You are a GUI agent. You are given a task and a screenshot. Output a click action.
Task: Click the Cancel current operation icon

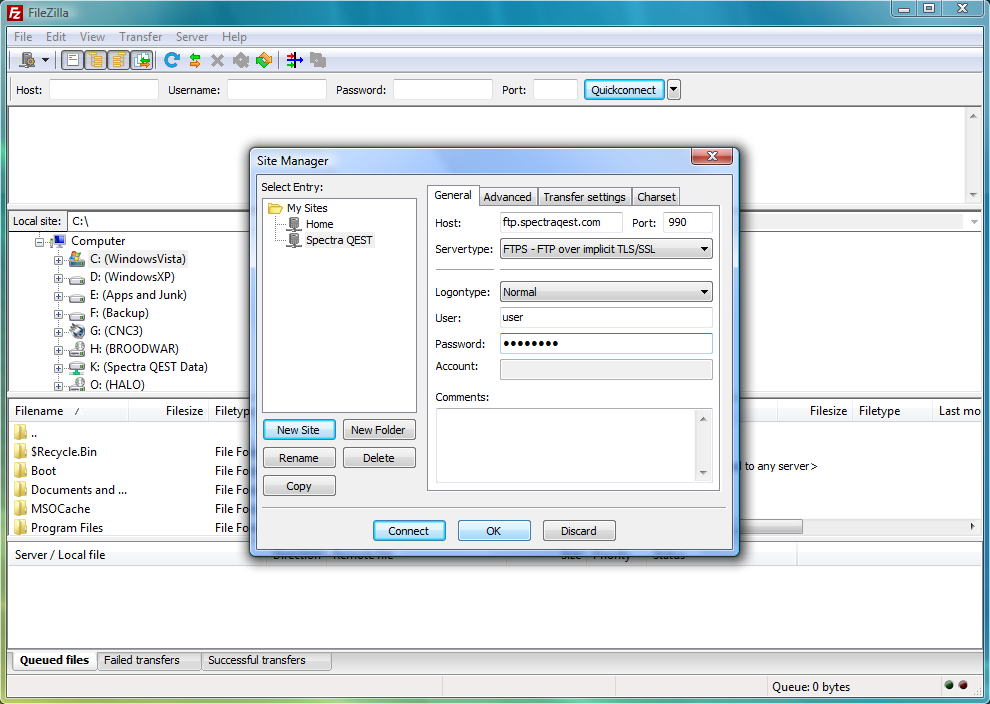click(217, 60)
